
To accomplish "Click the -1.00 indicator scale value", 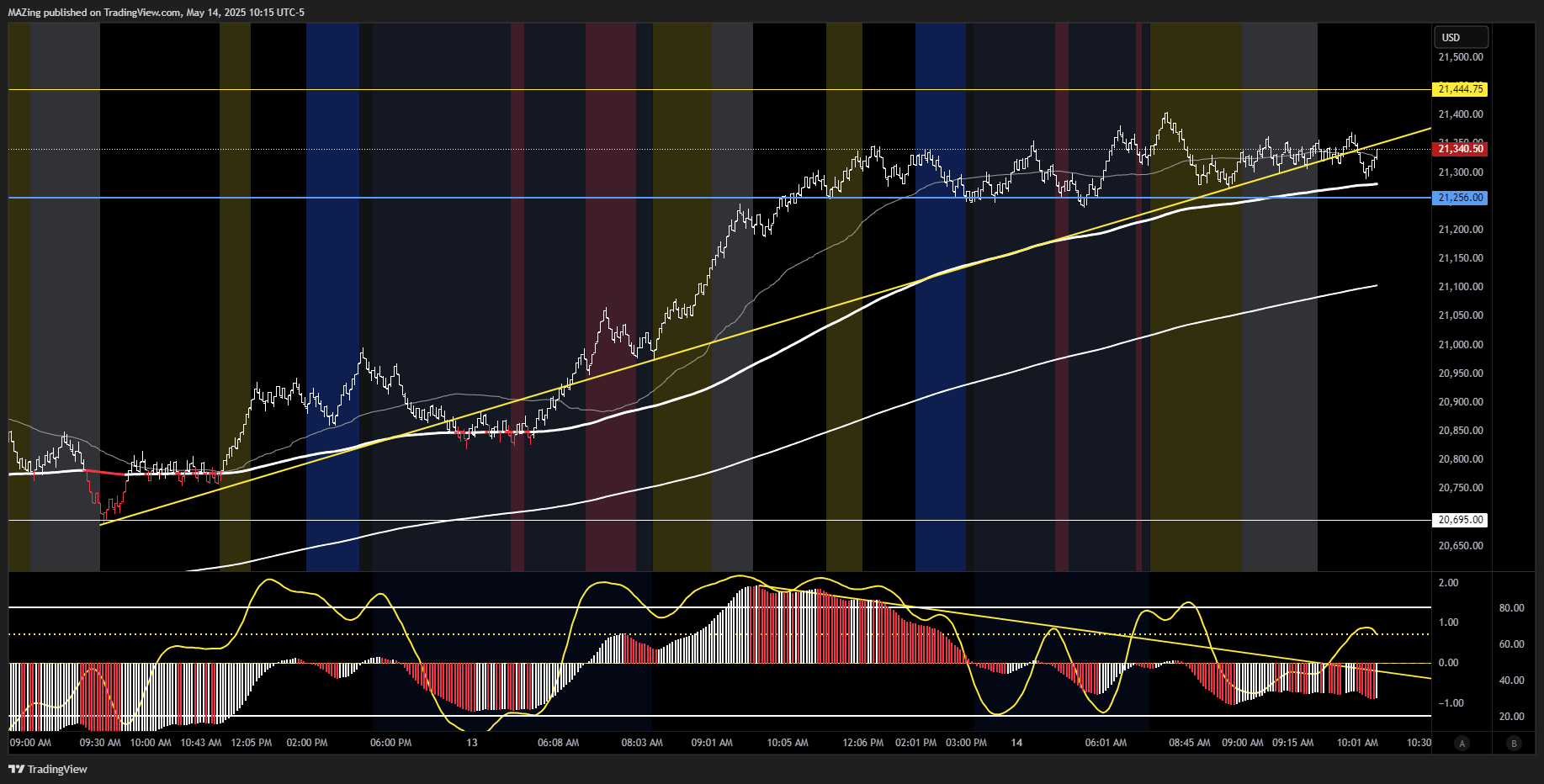I will 1451,703.
